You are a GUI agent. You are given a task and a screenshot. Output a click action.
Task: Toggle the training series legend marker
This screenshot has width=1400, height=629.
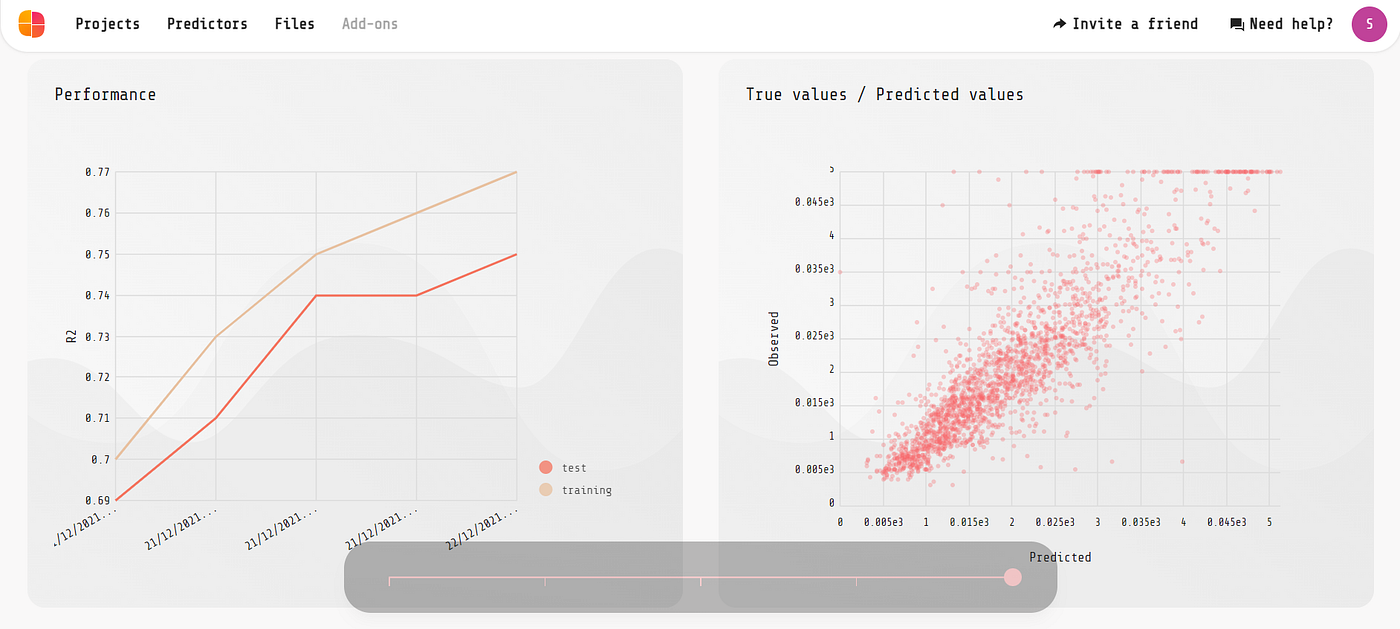point(545,490)
